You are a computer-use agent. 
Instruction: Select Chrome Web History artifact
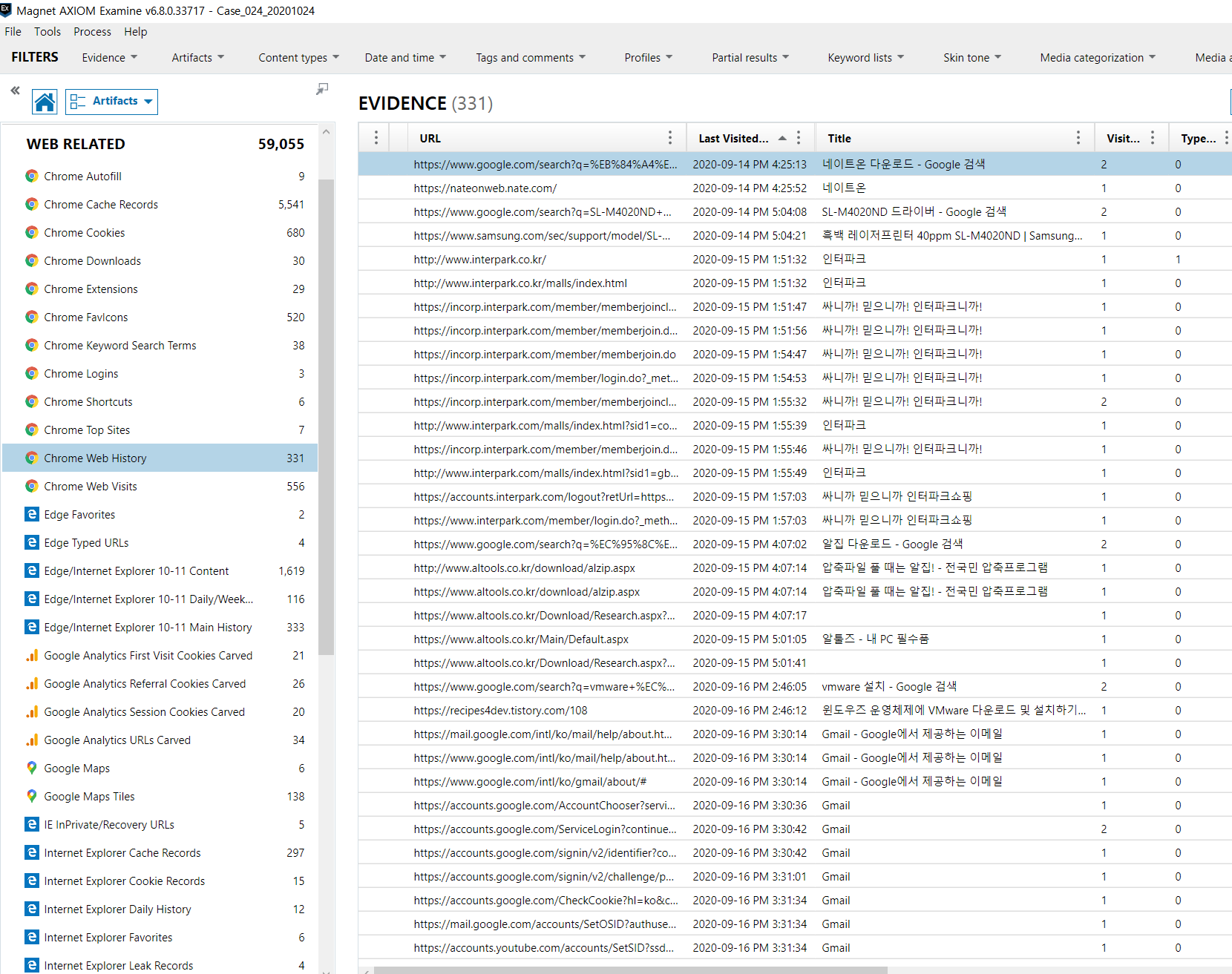click(160, 458)
